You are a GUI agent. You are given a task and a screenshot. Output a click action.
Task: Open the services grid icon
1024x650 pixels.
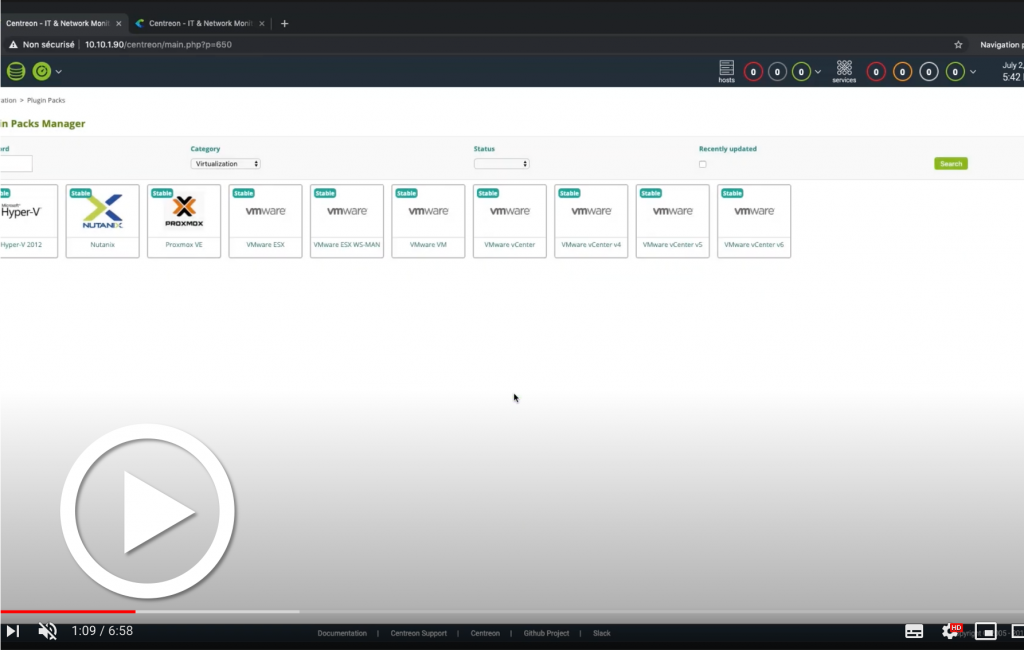(844, 71)
